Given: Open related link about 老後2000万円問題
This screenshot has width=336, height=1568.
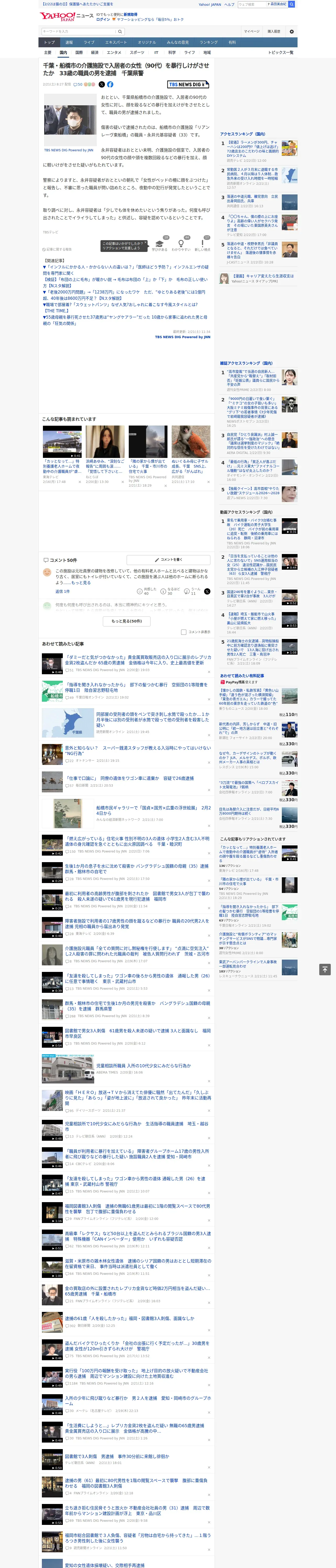Looking at the screenshot, I should click(124, 295).
